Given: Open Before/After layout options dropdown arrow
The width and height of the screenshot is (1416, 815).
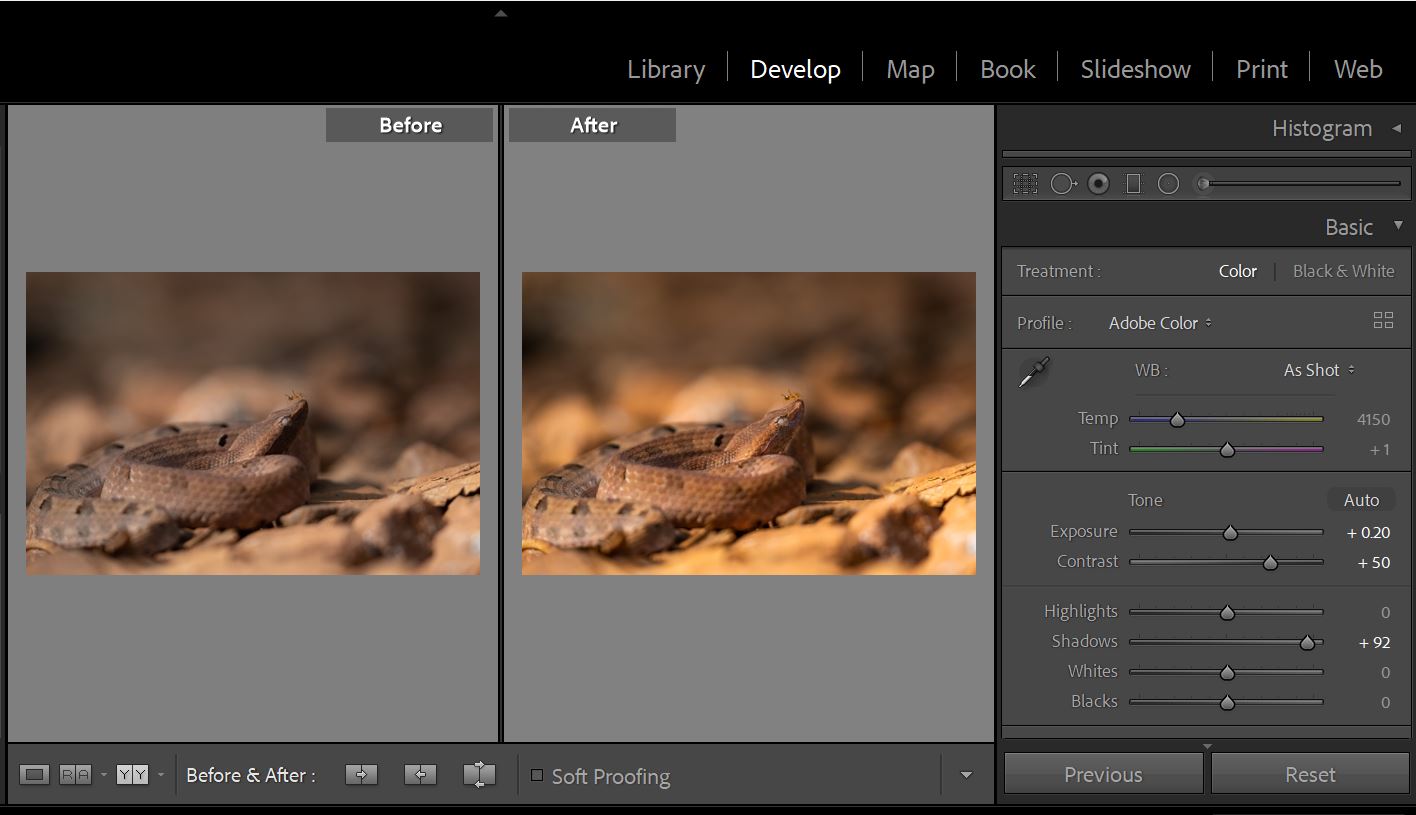Looking at the screenshot, I should (160, 775).
